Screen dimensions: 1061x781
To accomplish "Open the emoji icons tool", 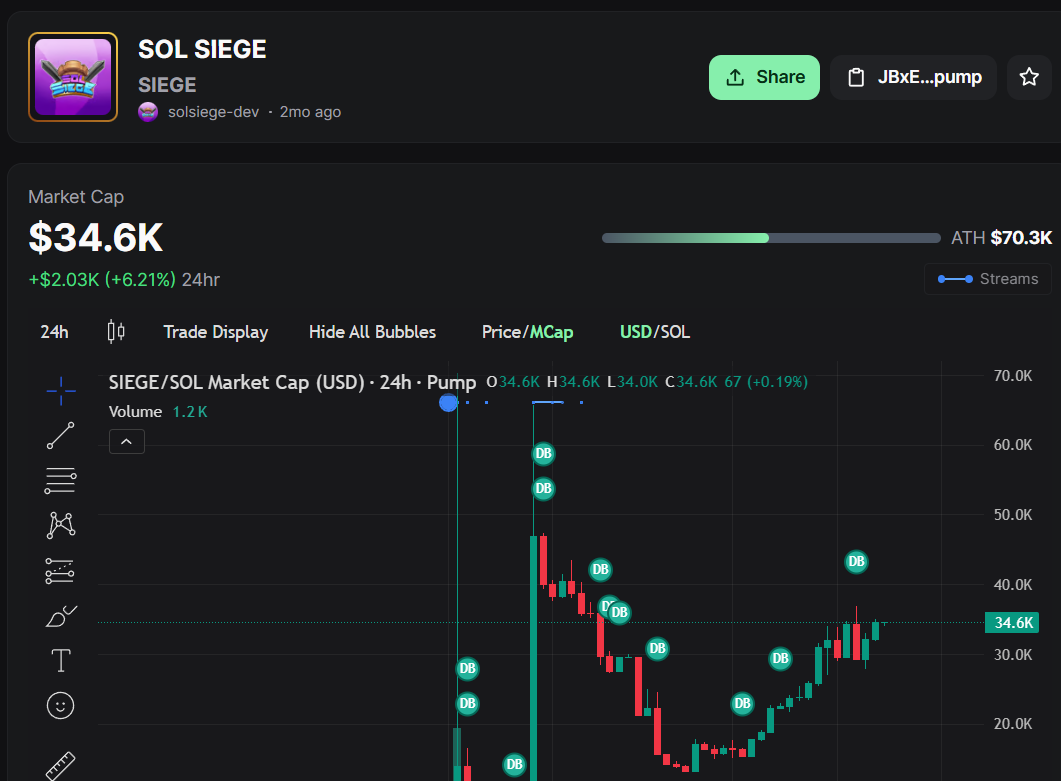I will 60,706.
